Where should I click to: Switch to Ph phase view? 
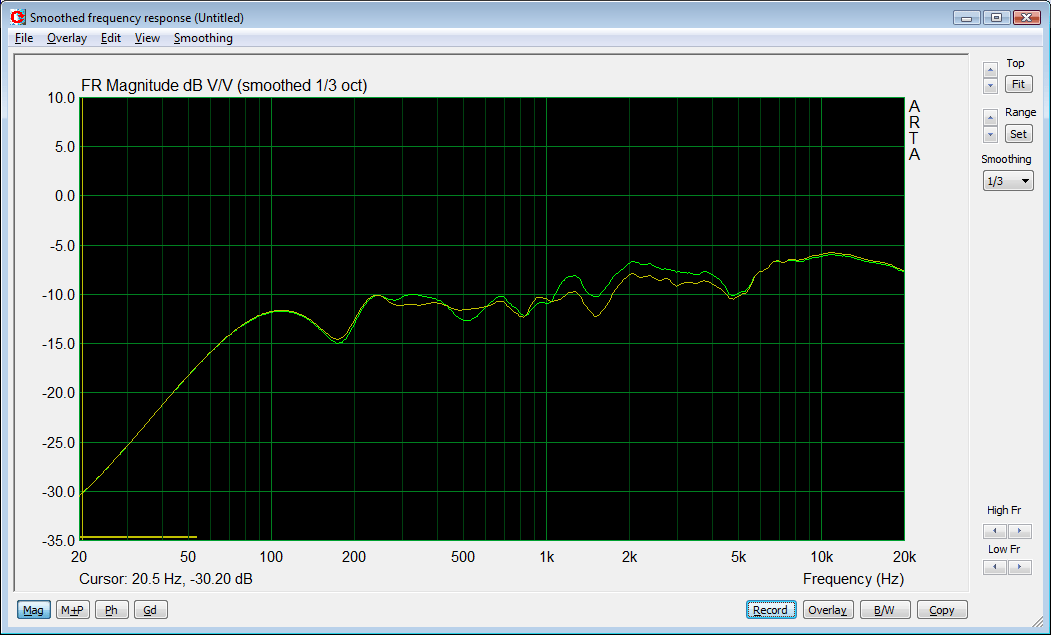(111, 610)
